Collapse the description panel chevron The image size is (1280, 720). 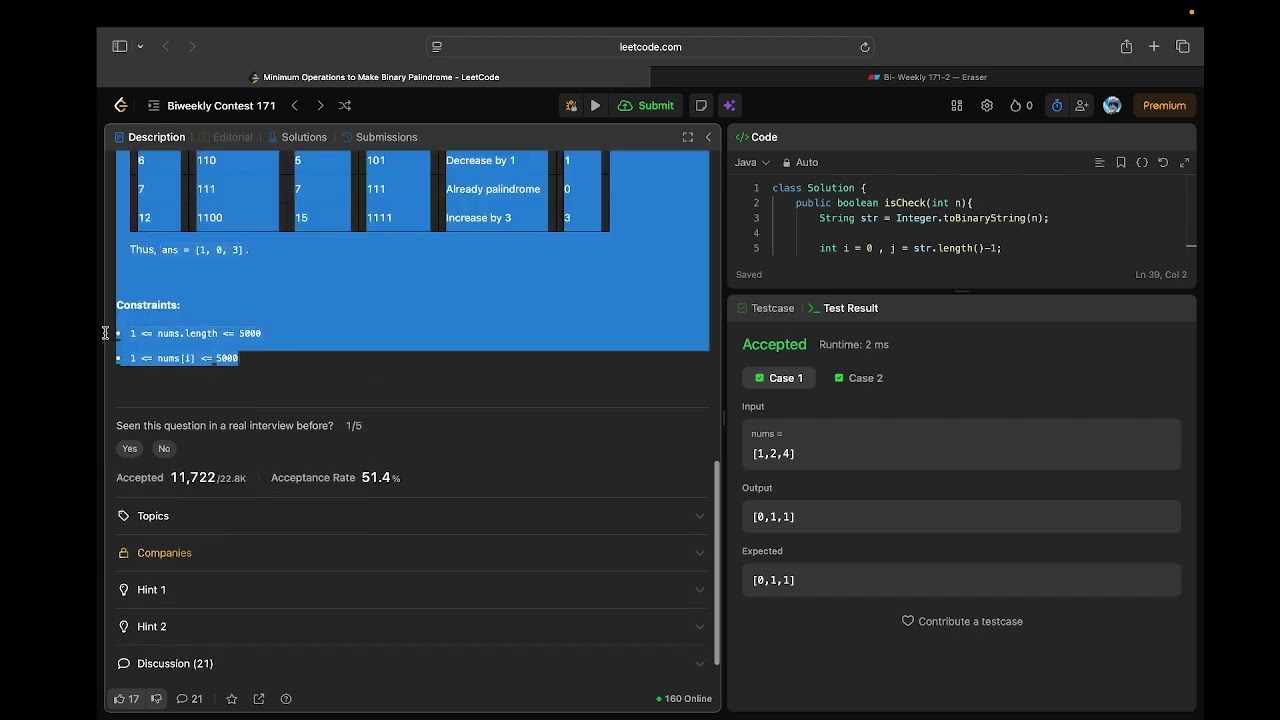click(709, 137)
